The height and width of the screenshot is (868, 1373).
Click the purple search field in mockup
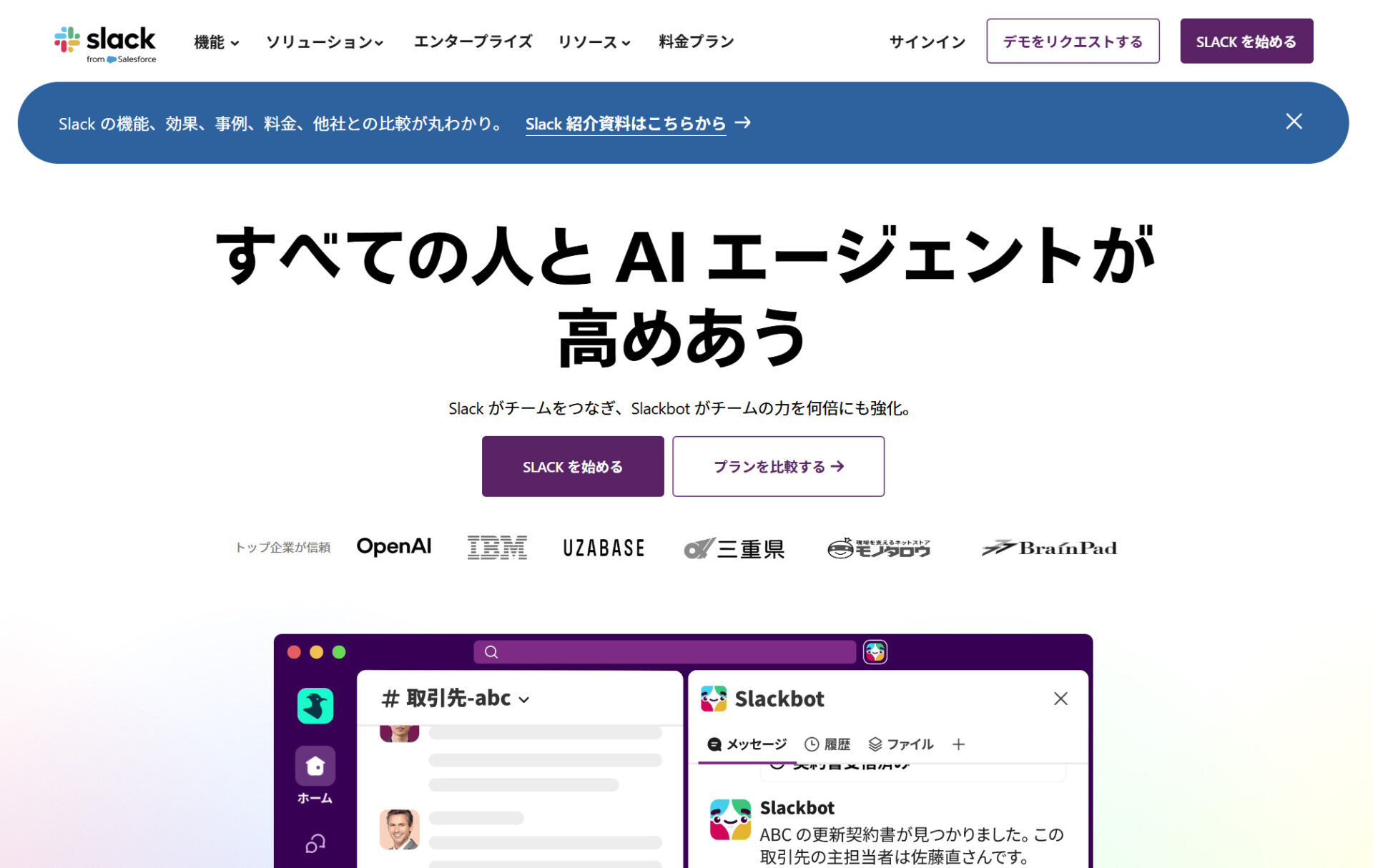tap(665, 652)
